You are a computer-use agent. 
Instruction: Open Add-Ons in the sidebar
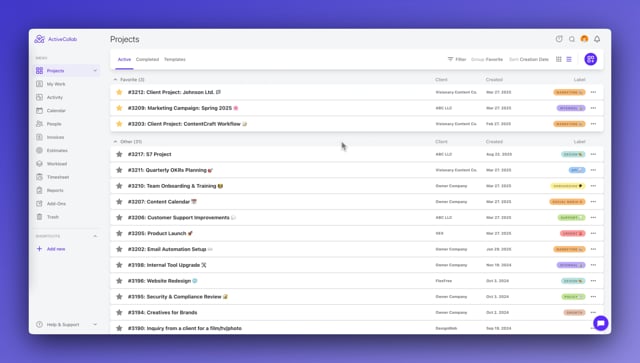click(56, 203)
